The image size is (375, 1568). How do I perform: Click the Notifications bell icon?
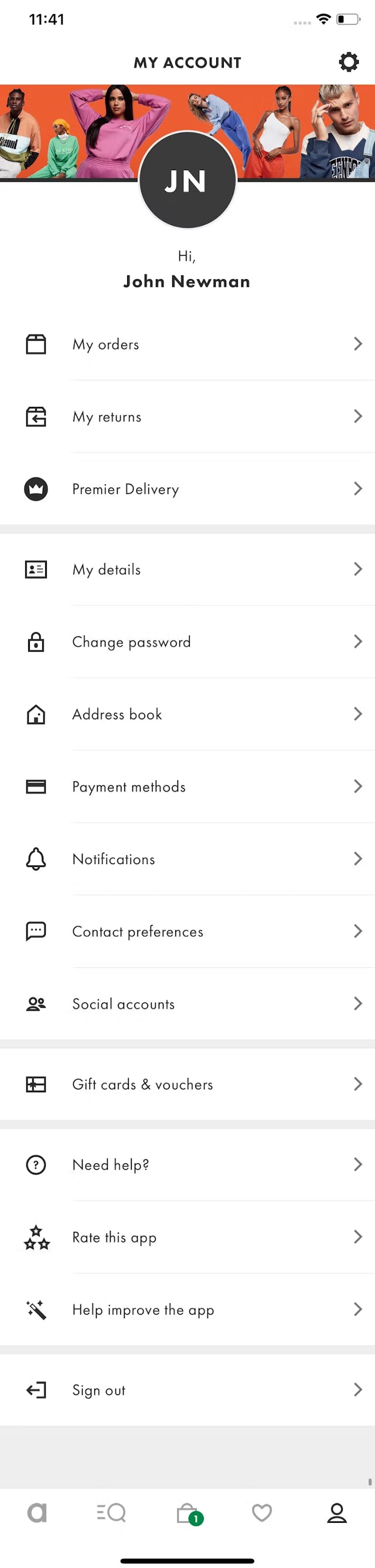[36, 859]
